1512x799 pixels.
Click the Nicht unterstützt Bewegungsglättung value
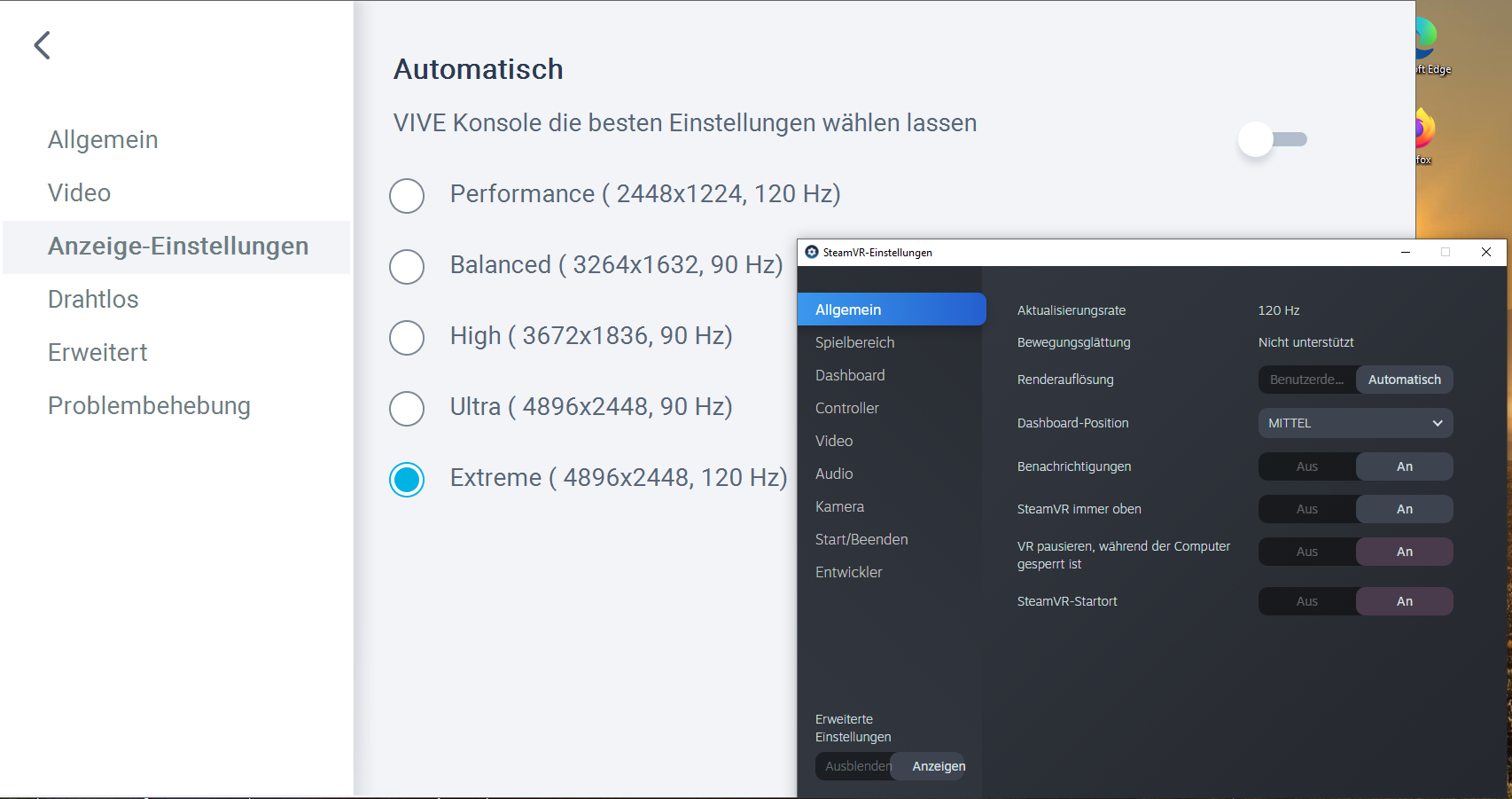point(1305,342)
